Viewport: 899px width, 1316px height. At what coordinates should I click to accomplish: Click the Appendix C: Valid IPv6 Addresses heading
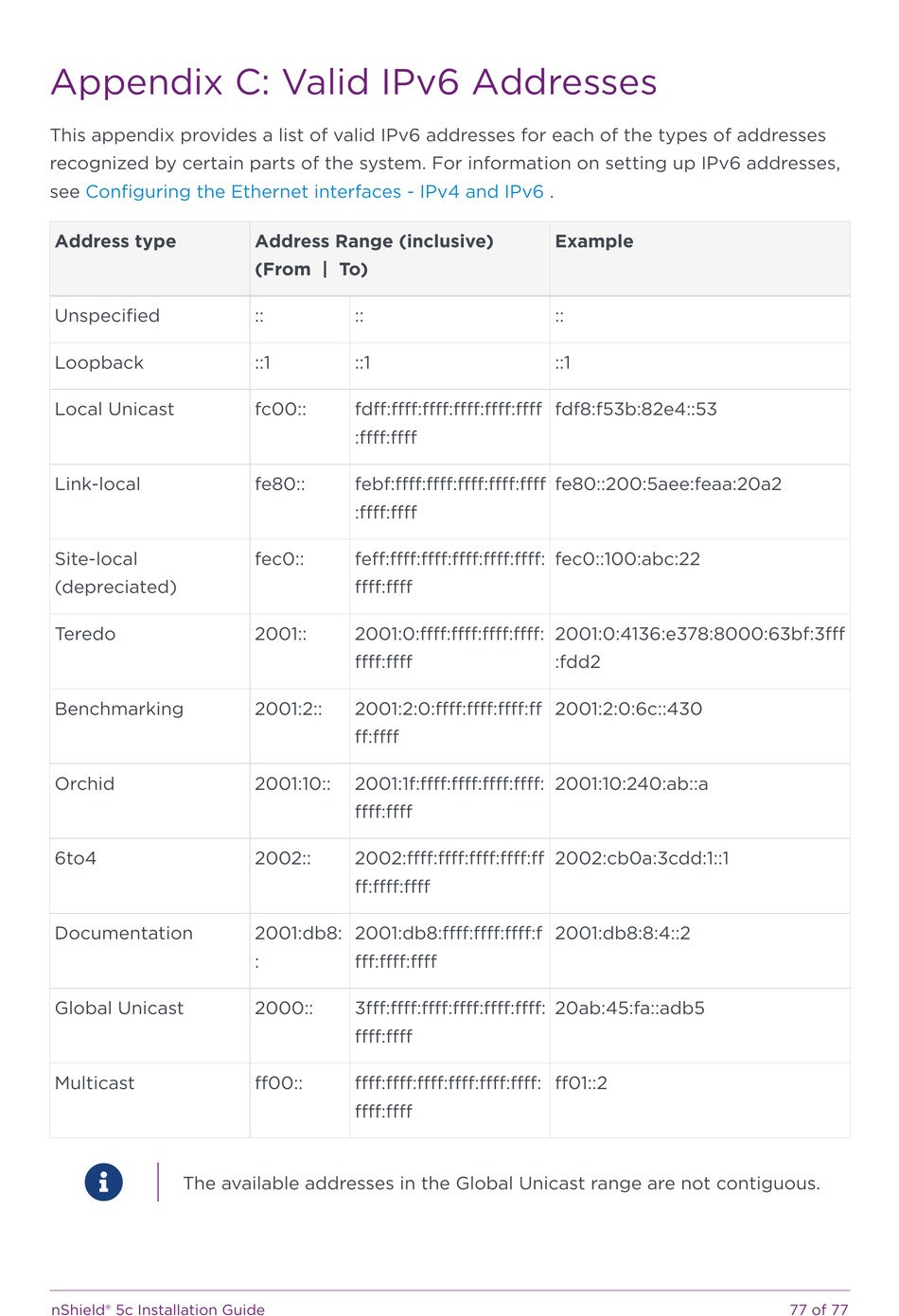354,82
